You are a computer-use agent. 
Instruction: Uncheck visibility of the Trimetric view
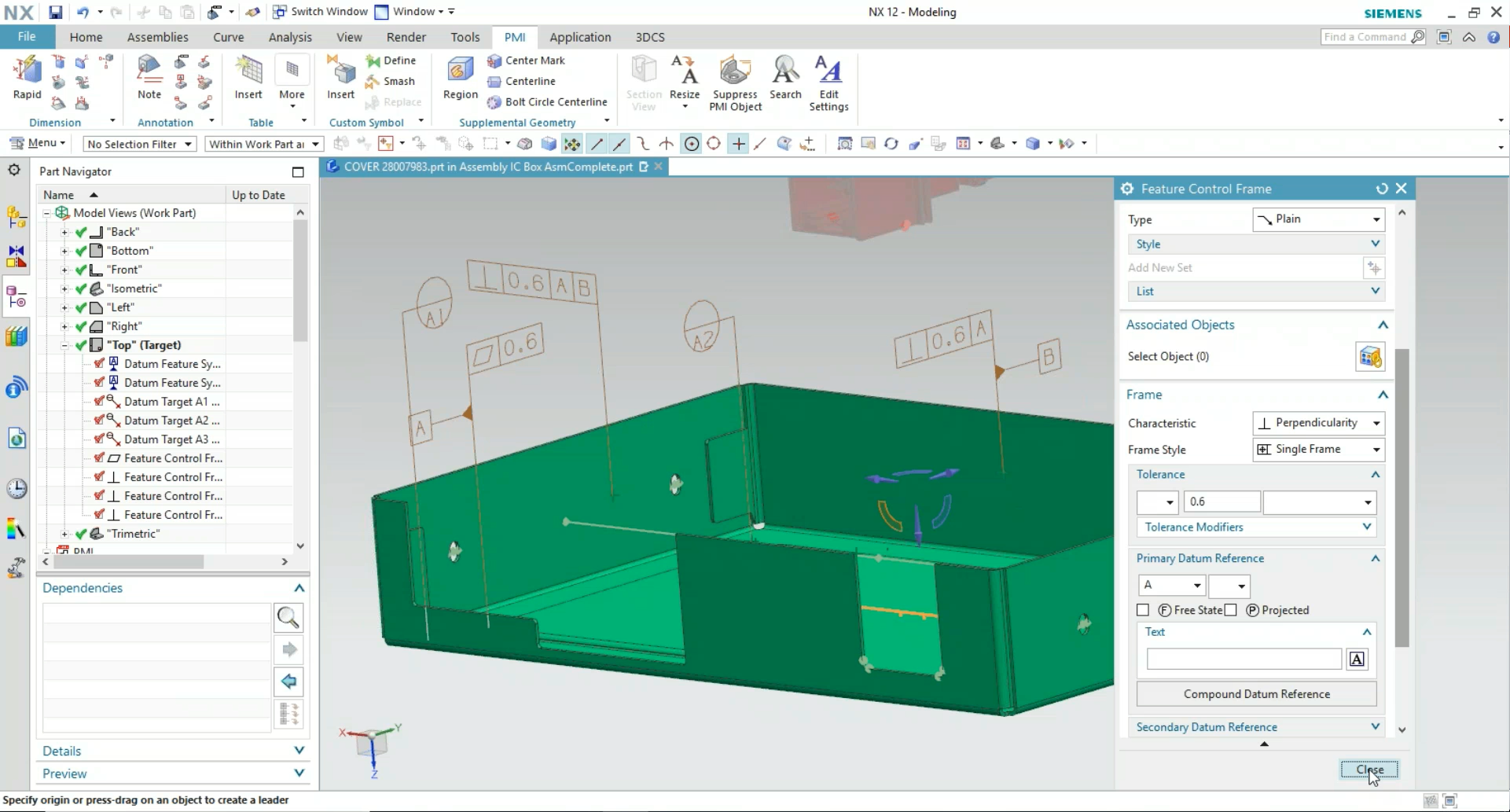click(81, 533)
